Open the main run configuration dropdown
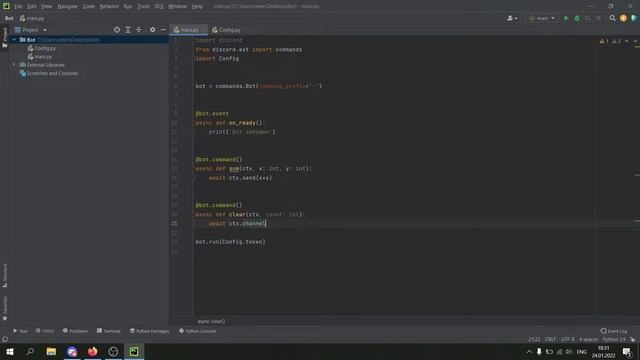 pos(542,18)
